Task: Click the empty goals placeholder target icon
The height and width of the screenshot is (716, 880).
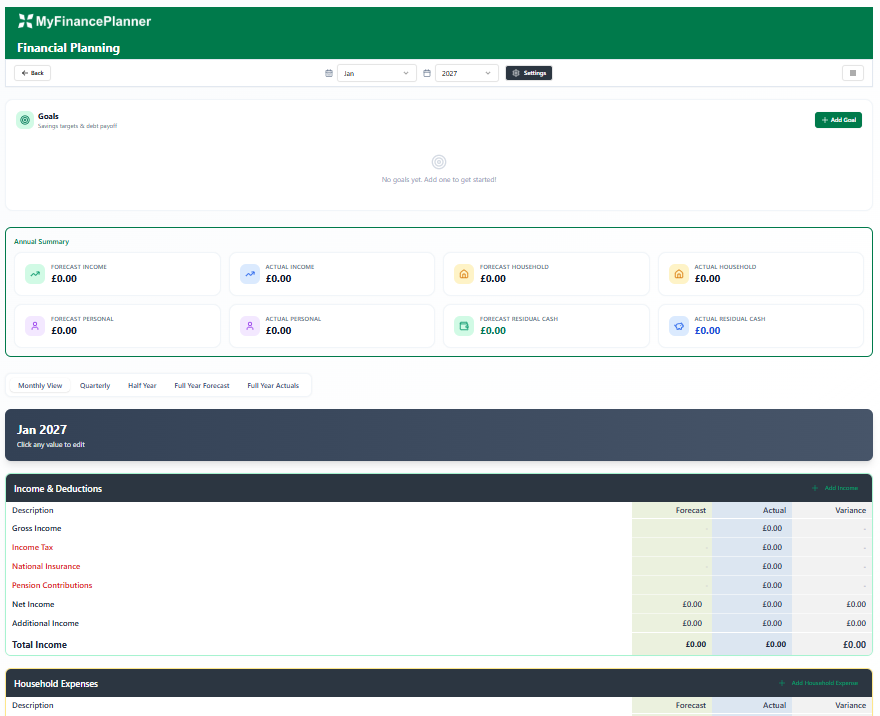Action: click(x=439, y=162)
